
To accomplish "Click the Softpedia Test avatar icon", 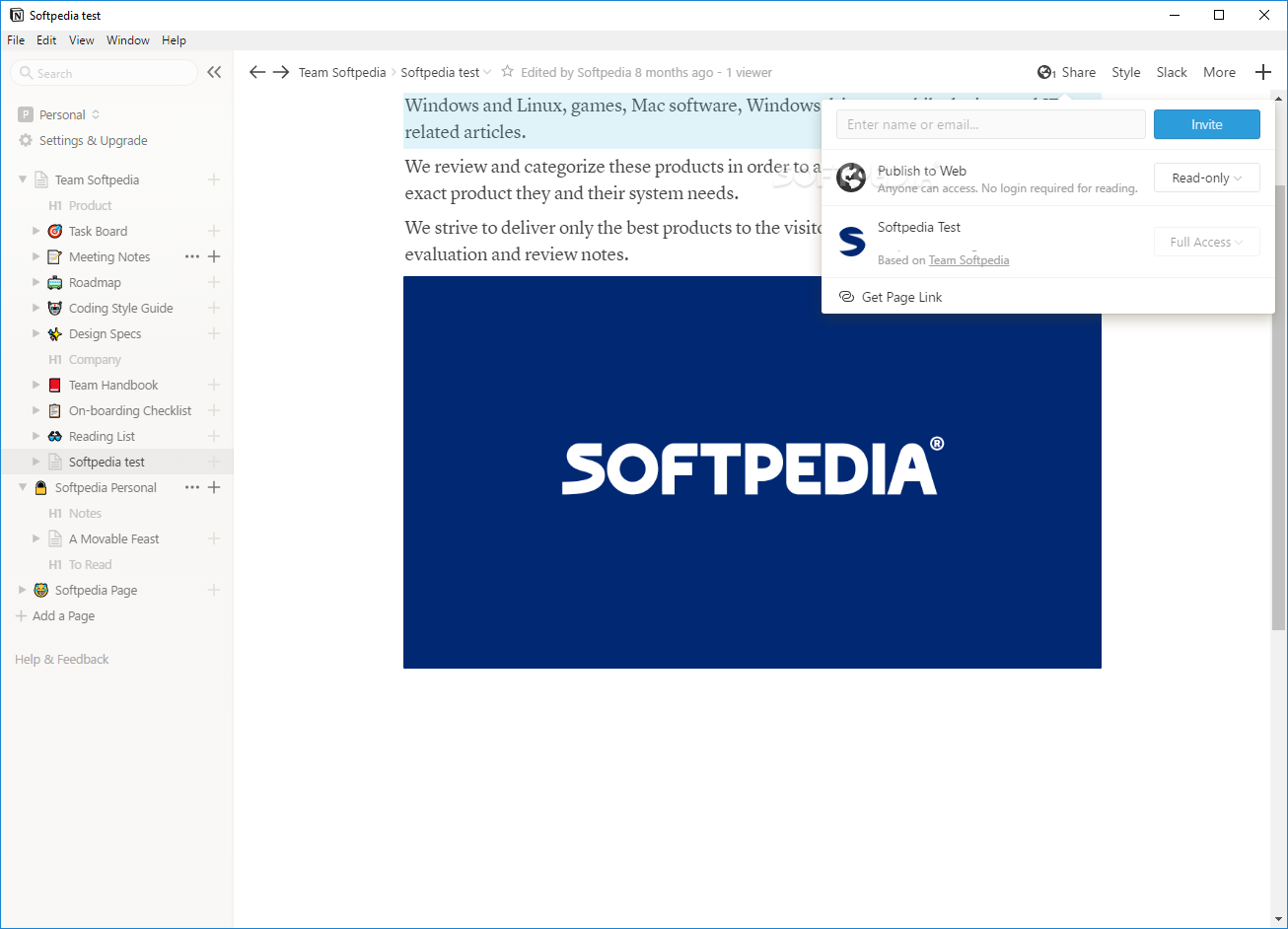I will point(851,243).
